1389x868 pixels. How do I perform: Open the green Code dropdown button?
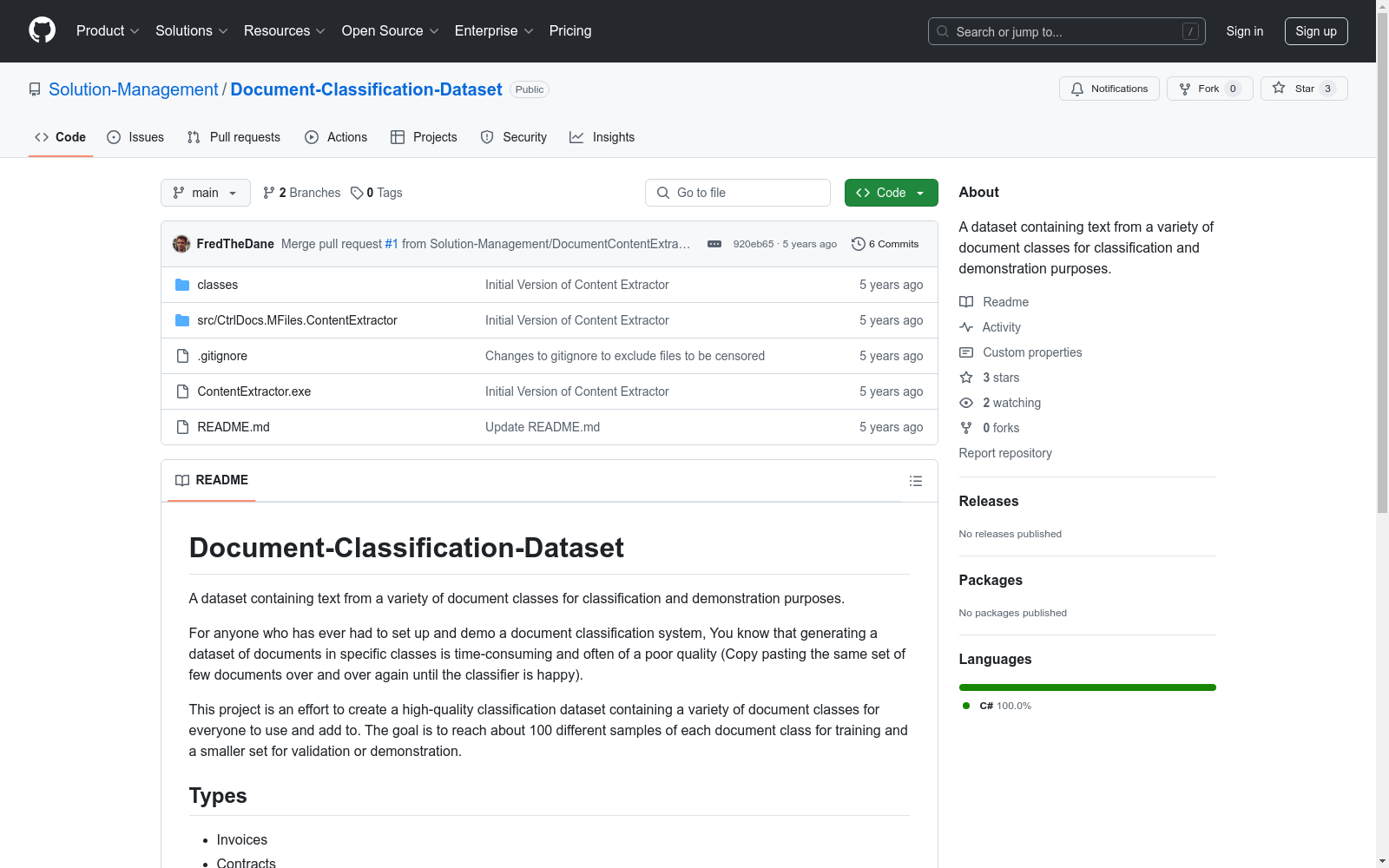(x=891, y=193)
